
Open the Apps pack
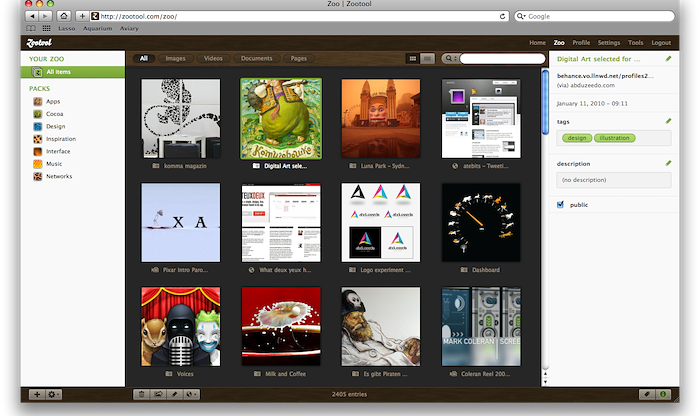coord(53,102)
